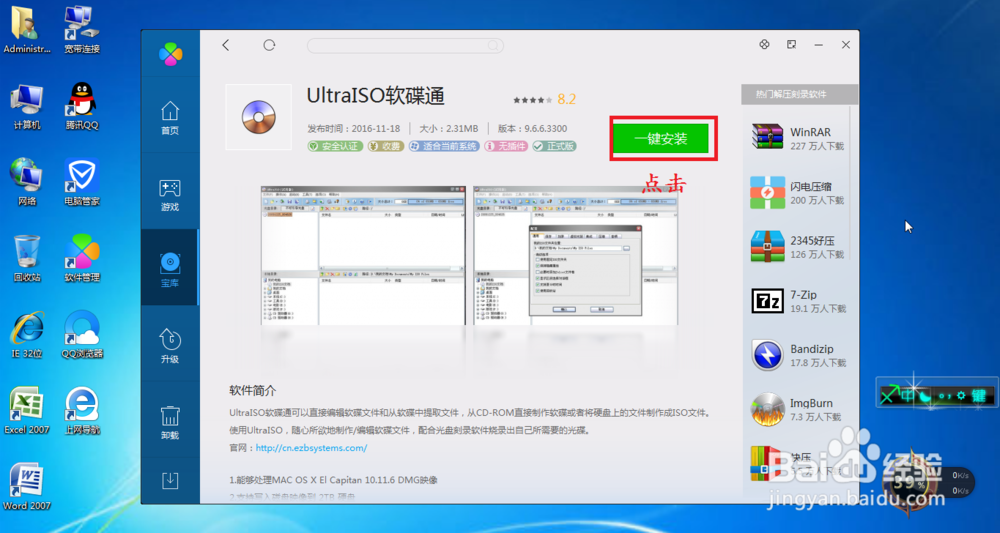1000x533 pixels.
Task: Select the QQ浏览器 desktop shortcut
Action: (x=82, y=334)
